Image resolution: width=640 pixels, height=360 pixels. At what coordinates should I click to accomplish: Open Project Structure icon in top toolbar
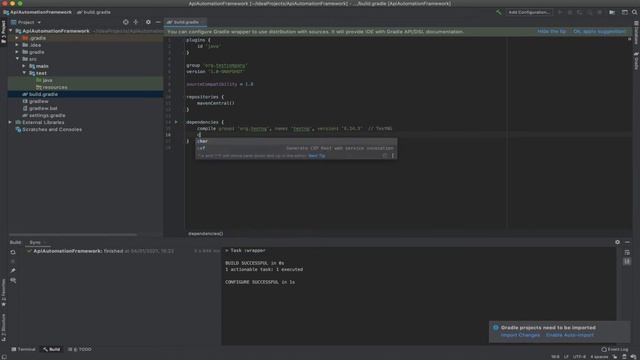point(612,12)
